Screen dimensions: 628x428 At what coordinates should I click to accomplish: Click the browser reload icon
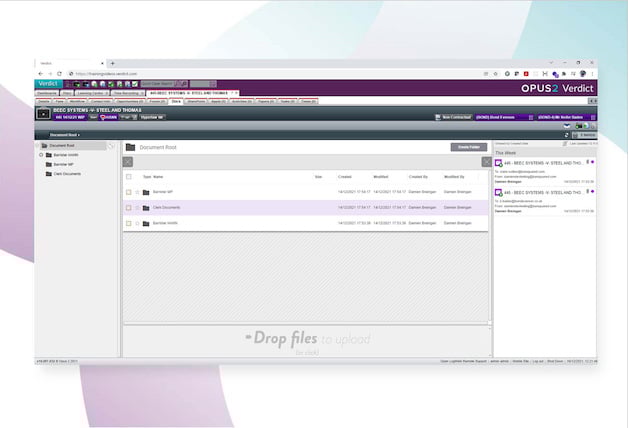59,73
